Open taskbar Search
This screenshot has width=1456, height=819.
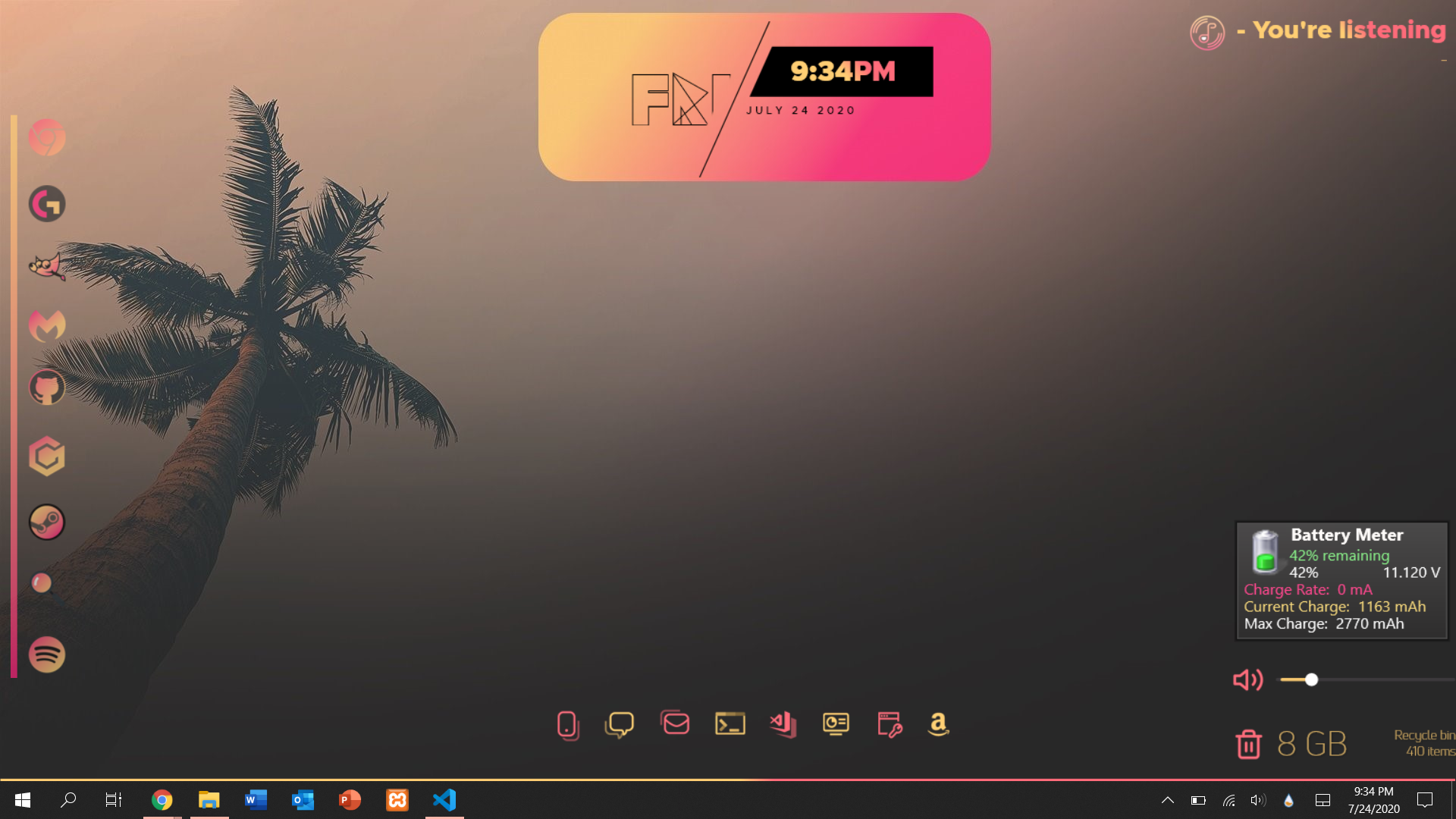tap(68, 800)
